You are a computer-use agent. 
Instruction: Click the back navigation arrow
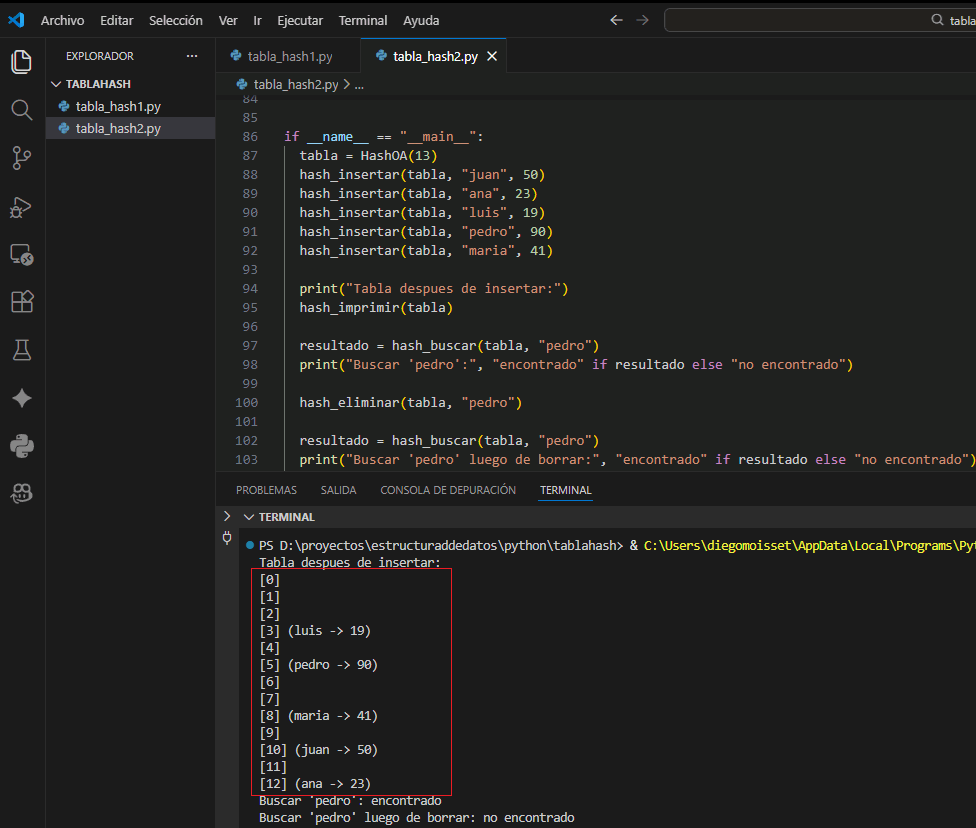click(616, 19)
